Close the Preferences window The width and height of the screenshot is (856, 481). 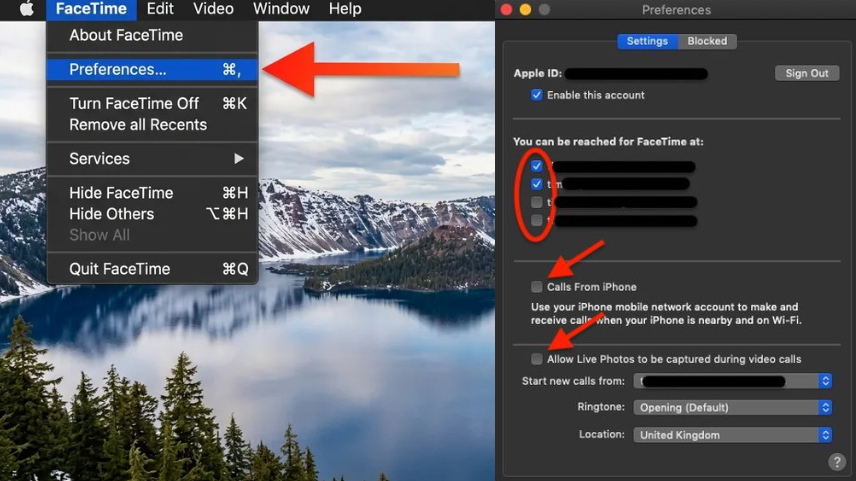(506, 9)
